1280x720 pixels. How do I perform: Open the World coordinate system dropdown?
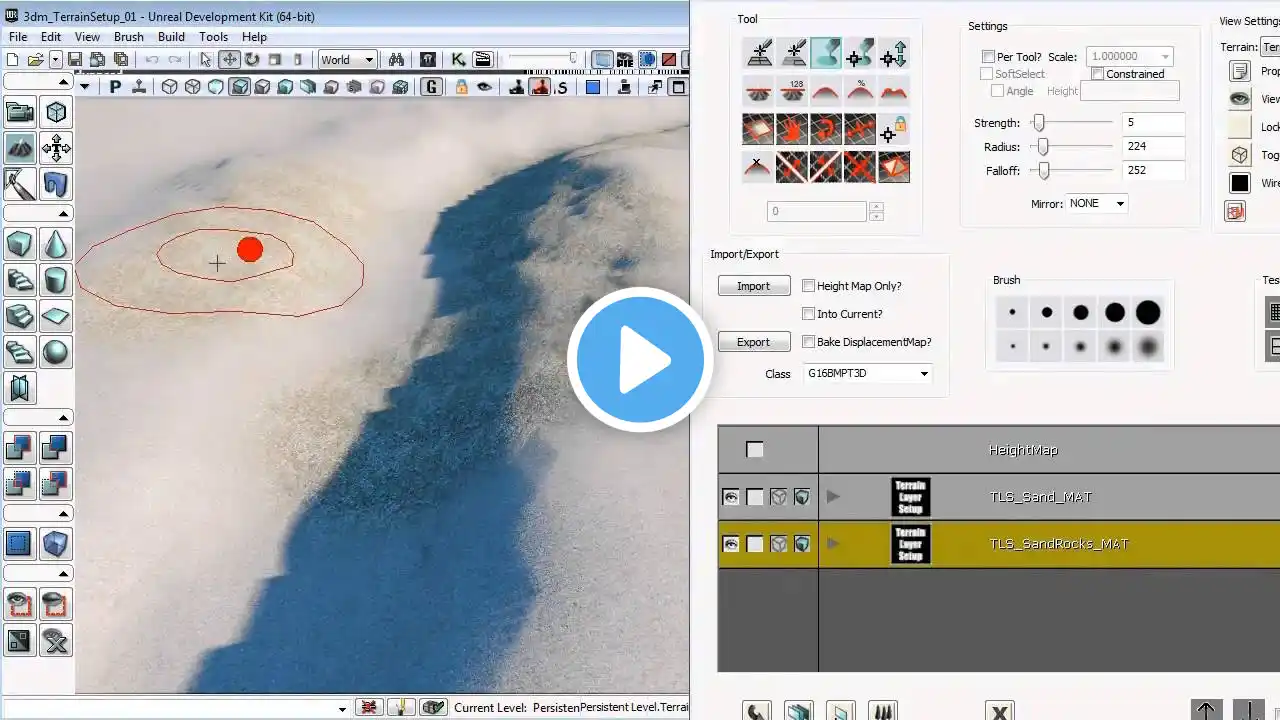coord(347,60)
